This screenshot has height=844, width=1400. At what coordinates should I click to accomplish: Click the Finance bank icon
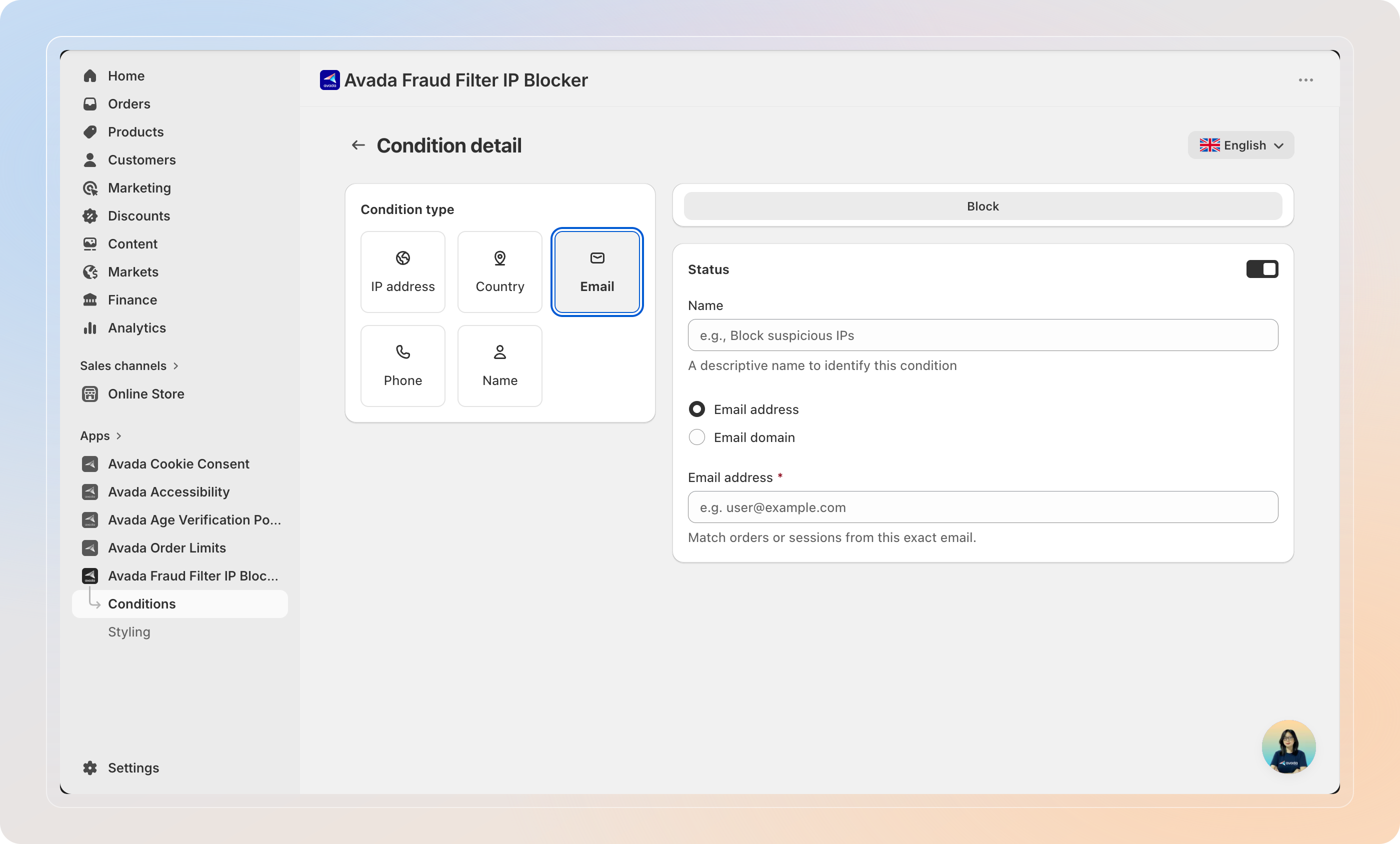coord(90,300)
